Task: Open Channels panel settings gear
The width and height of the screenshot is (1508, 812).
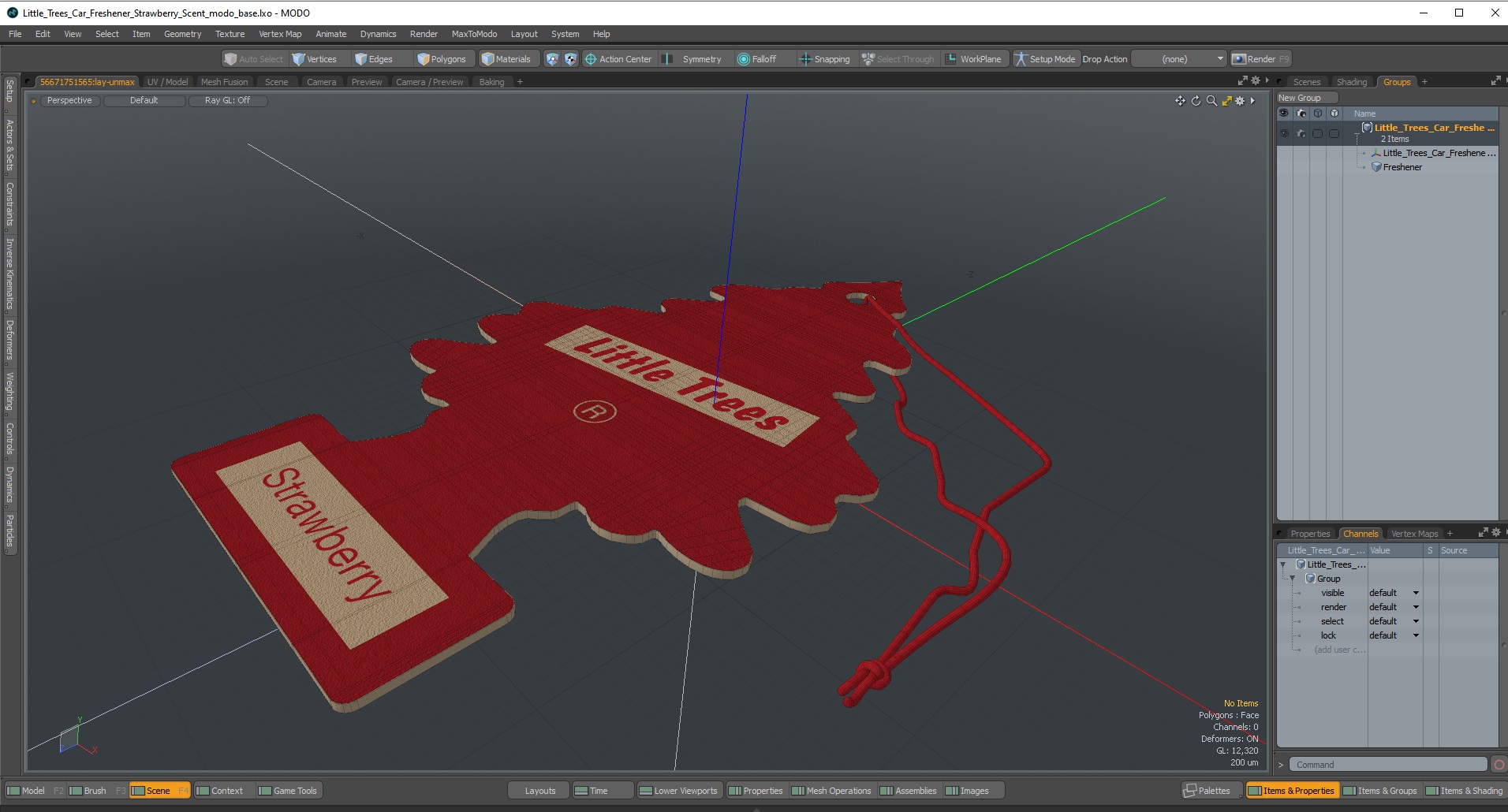Action: 1495,533
